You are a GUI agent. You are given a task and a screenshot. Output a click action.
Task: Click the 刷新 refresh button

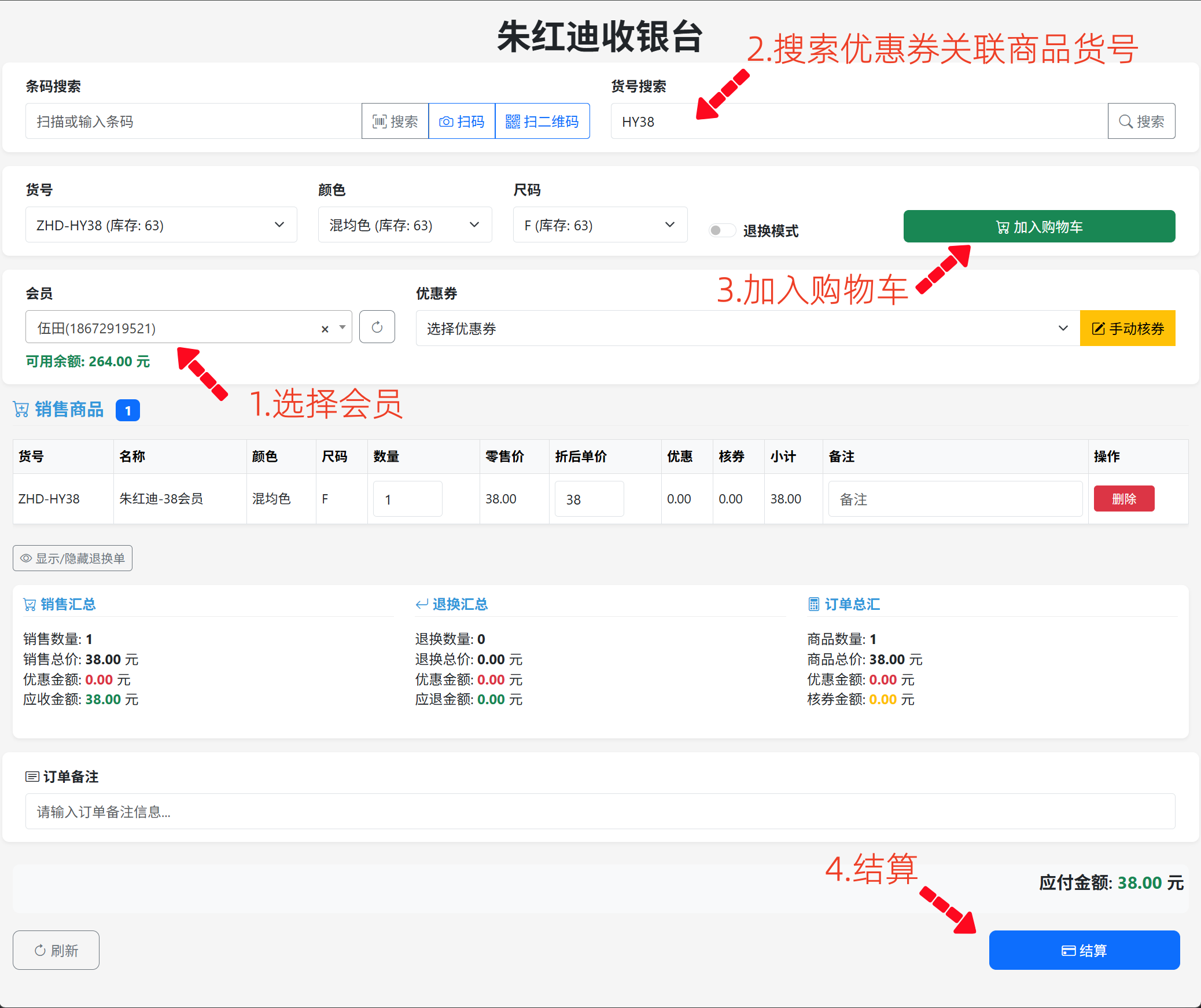(56, 950)
